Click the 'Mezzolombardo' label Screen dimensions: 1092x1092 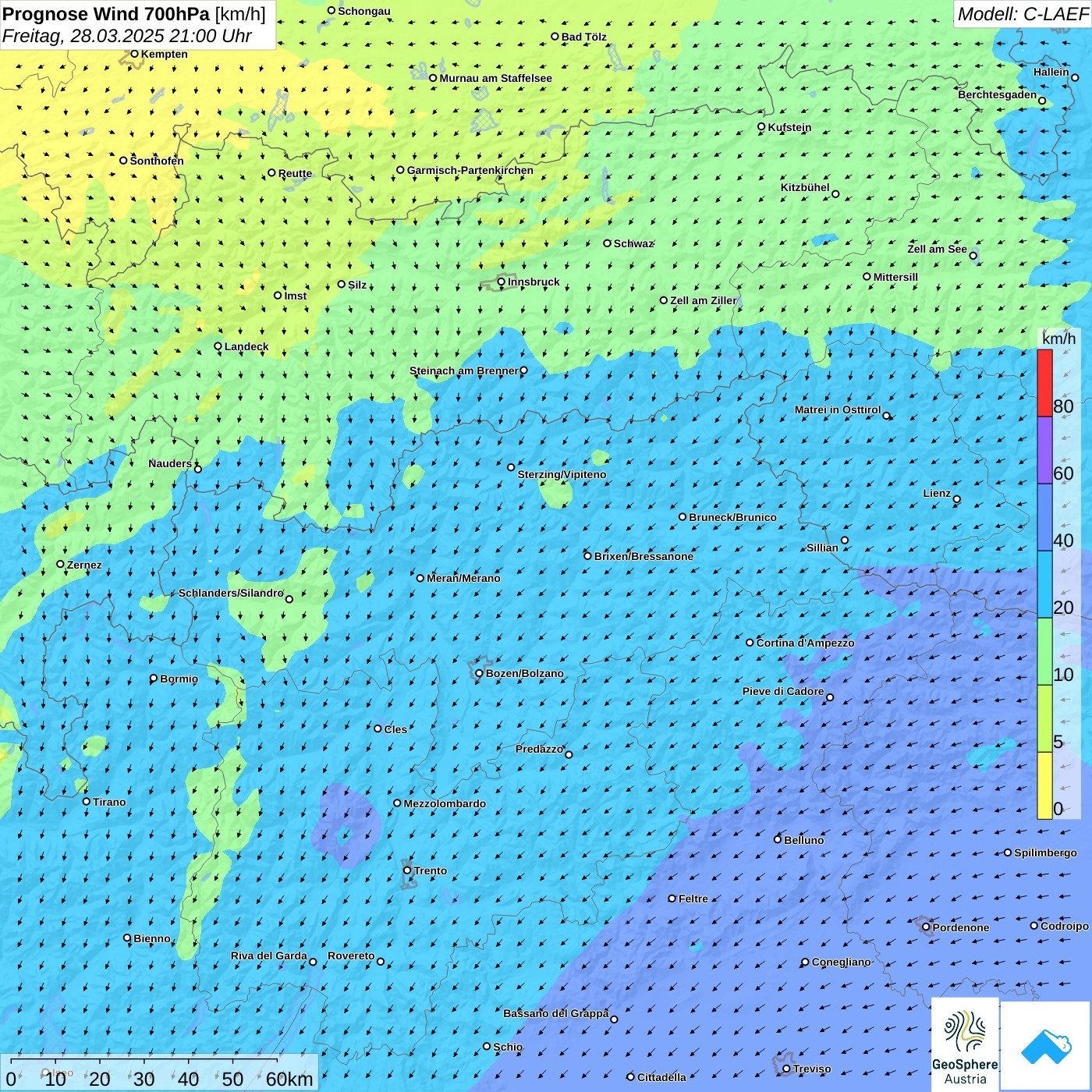[445, 803]
